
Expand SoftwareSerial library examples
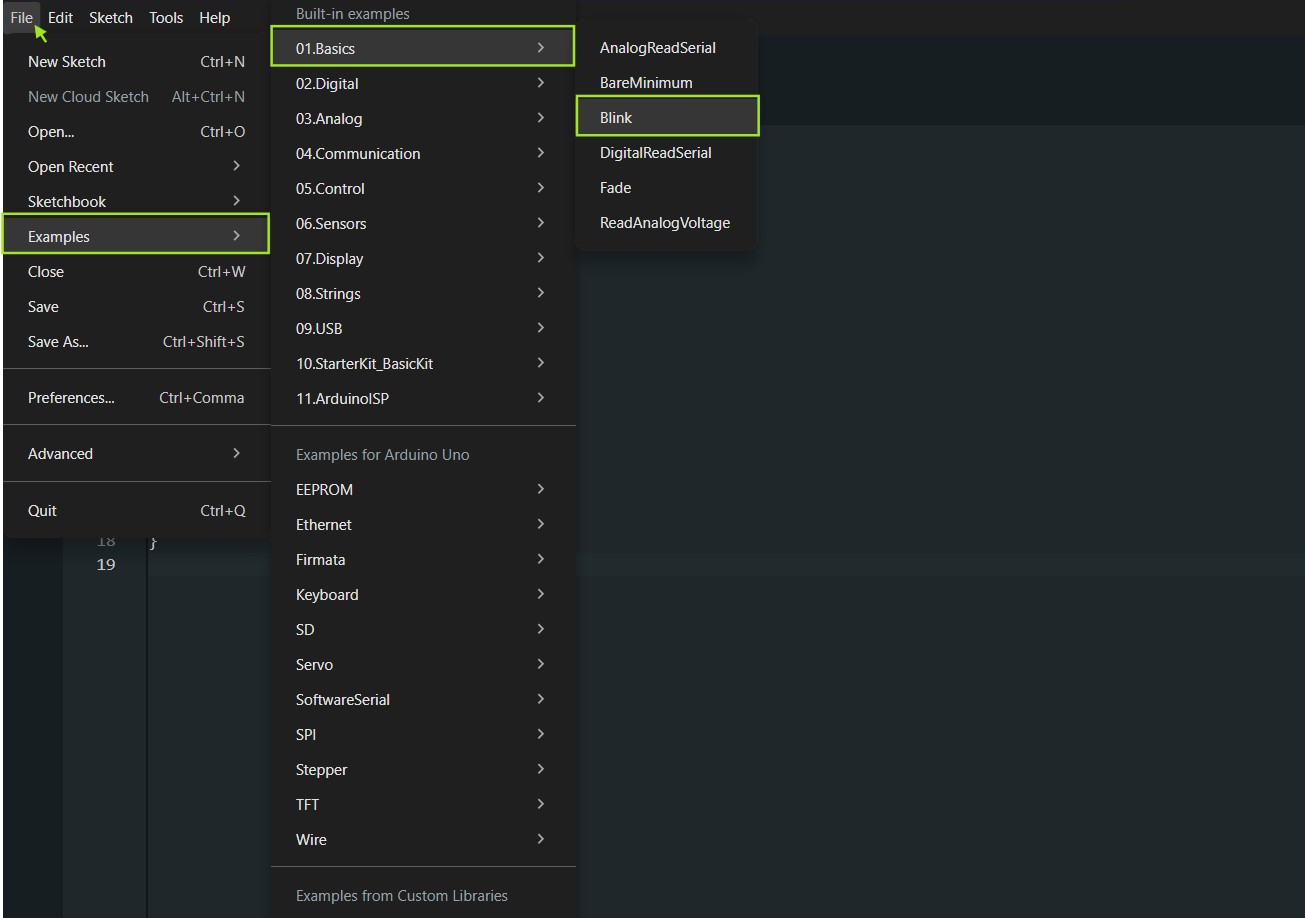pyautogui.click(x=423, y=700)
